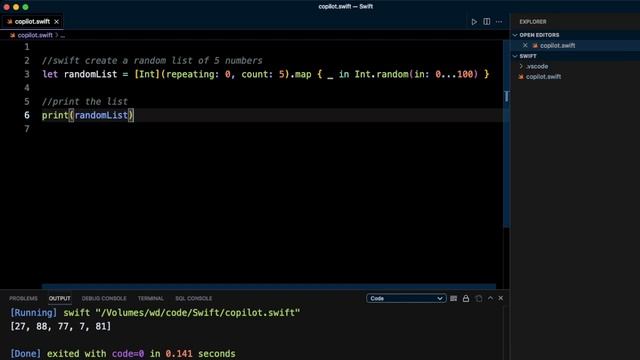Click the '[Done] exited with code=0' output line

122,353
